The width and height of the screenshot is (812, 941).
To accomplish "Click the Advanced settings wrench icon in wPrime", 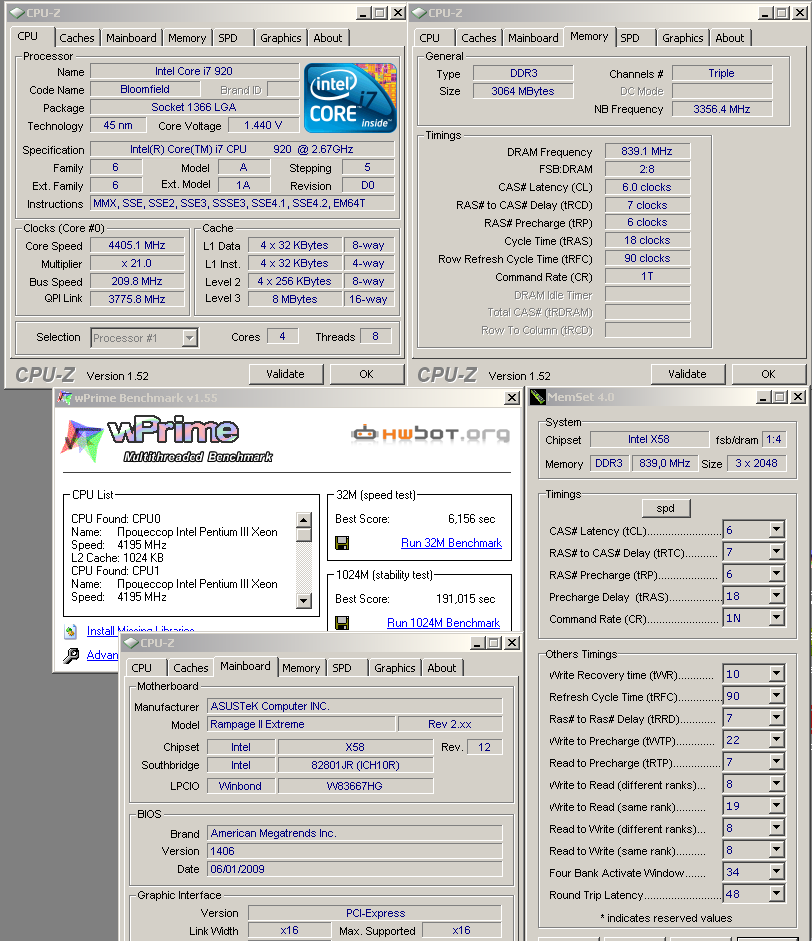I will point(71,655).
